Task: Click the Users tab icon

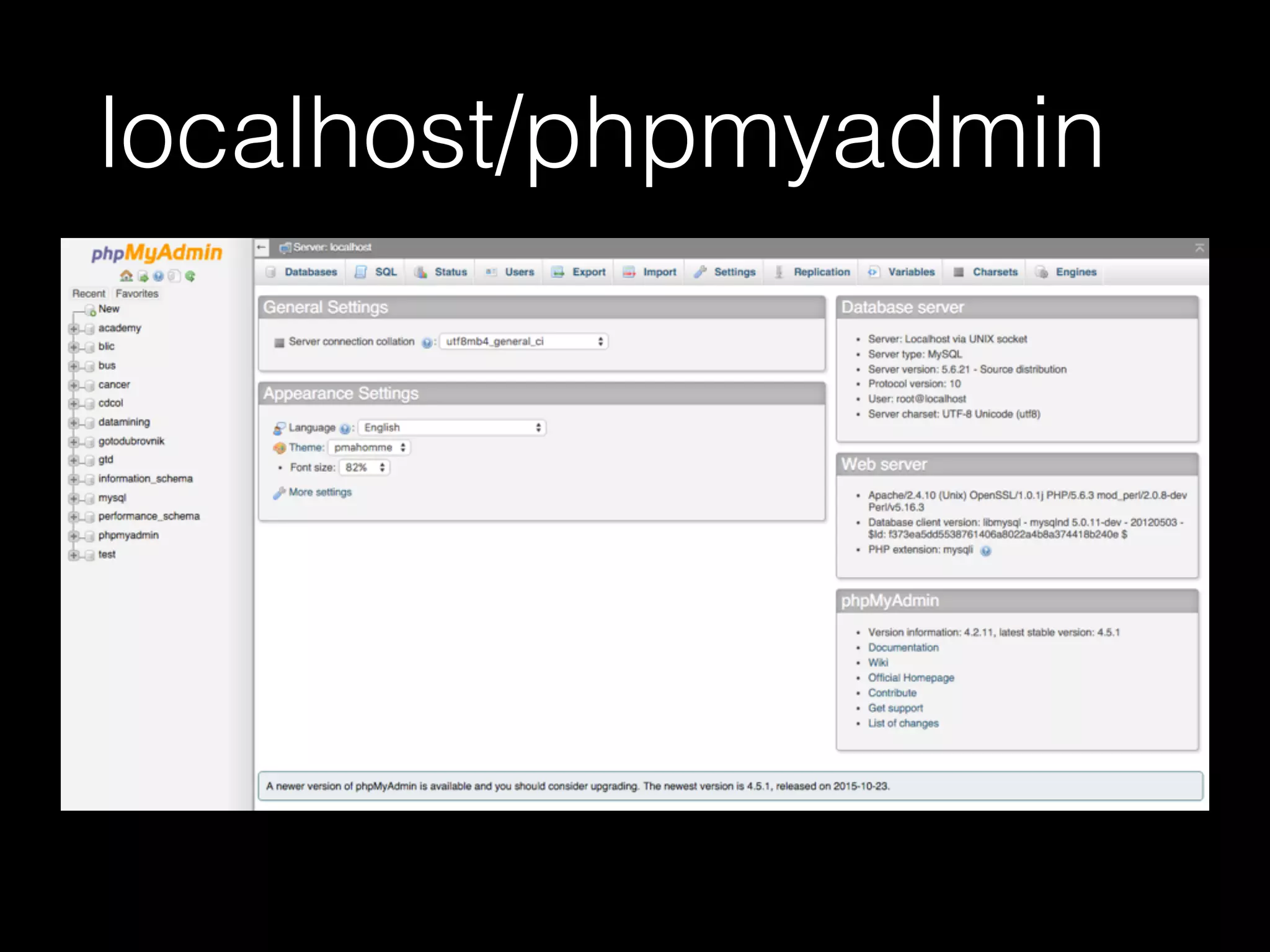Action: (491, 272)
